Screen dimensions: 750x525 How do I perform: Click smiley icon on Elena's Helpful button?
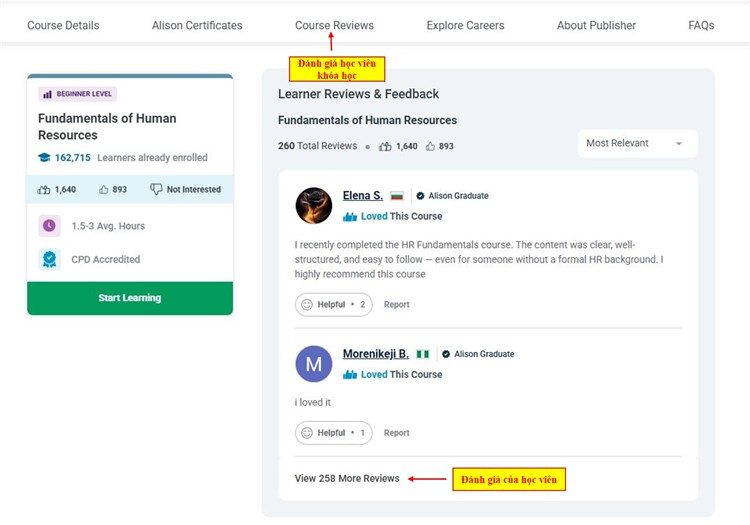pos(307,305)
